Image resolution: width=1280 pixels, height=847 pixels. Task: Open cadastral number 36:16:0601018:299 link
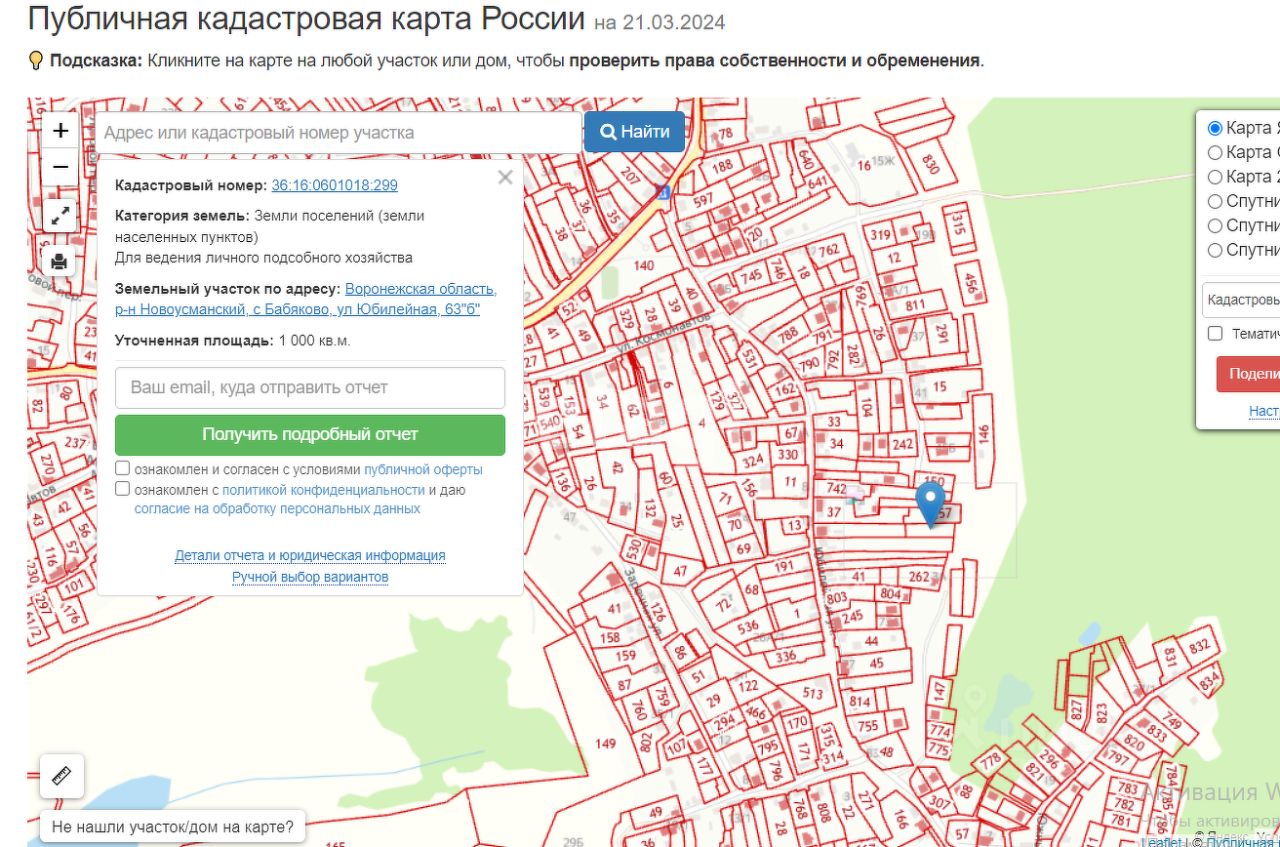tap(334, 185)
